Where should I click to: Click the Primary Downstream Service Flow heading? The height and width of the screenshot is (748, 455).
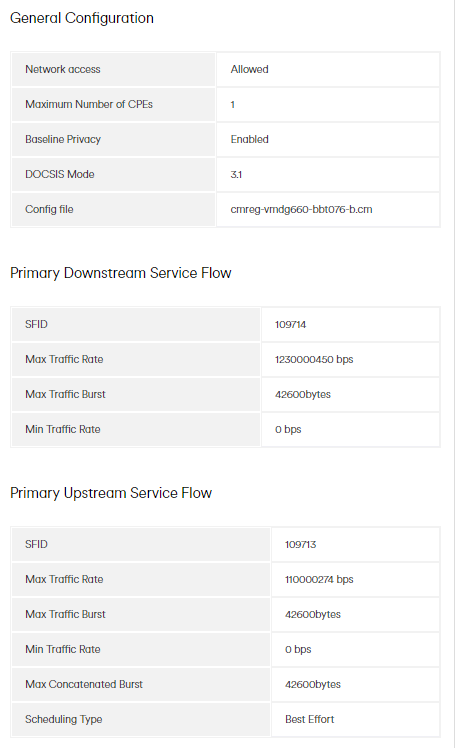pos(121,273)
